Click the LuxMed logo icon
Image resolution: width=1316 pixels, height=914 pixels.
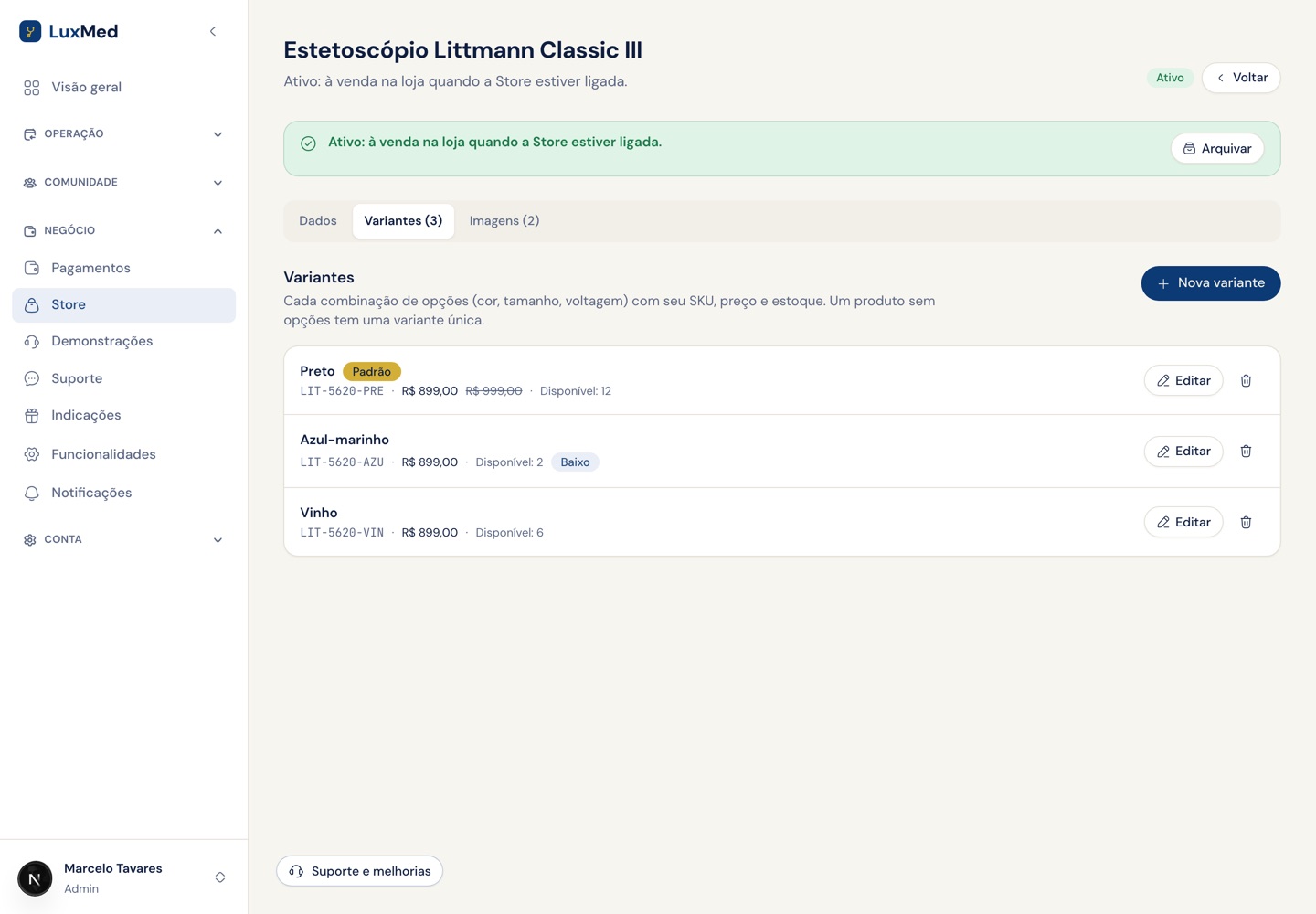(30, 32)
